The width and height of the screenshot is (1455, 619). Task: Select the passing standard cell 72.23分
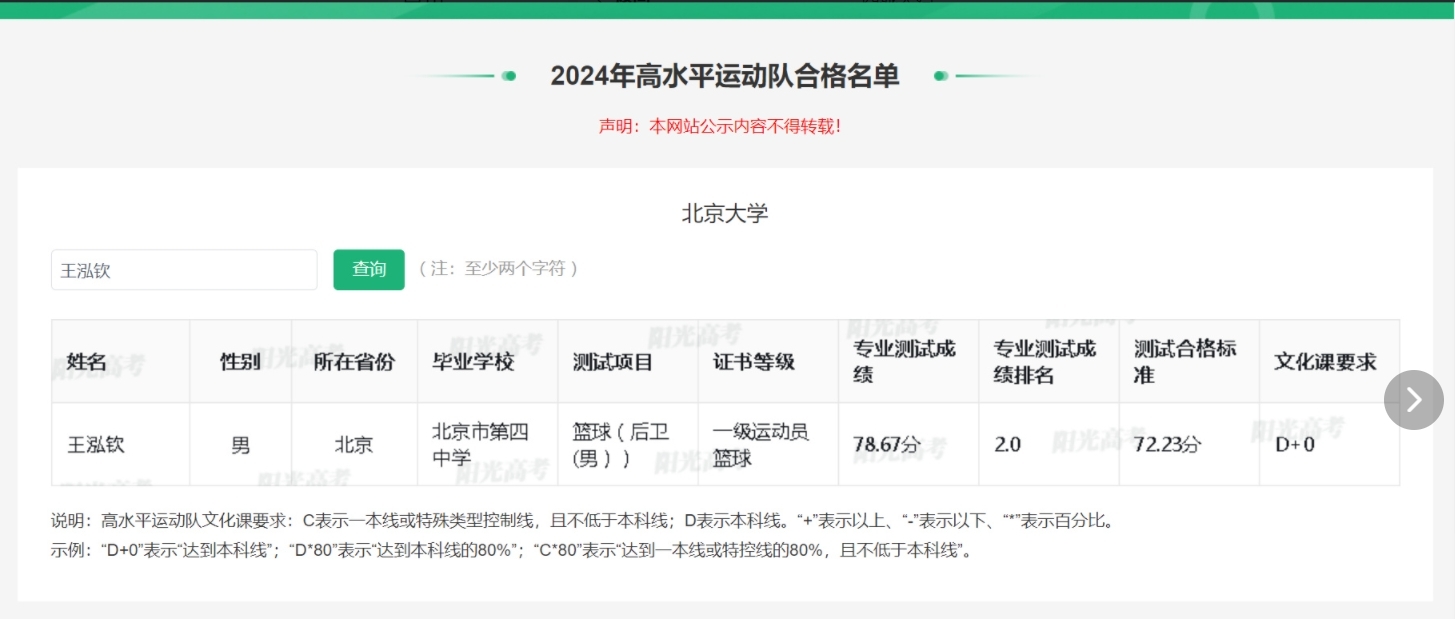tap(1189, 445)
